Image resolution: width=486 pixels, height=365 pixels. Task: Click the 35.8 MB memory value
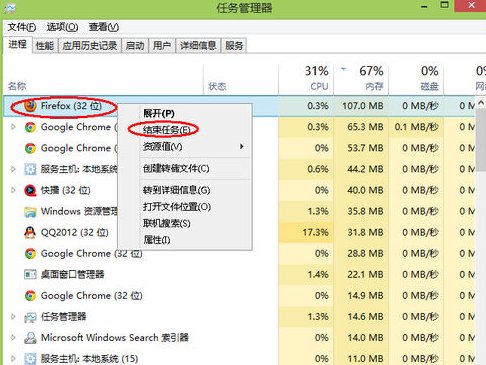365,211
